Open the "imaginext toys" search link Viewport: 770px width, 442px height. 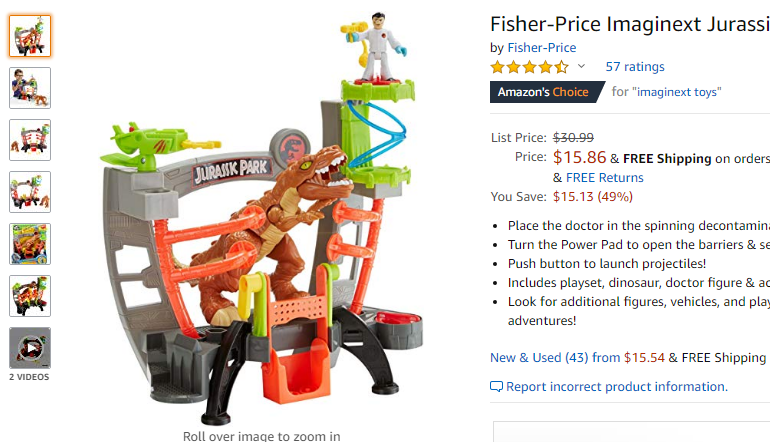coord(677,92)
